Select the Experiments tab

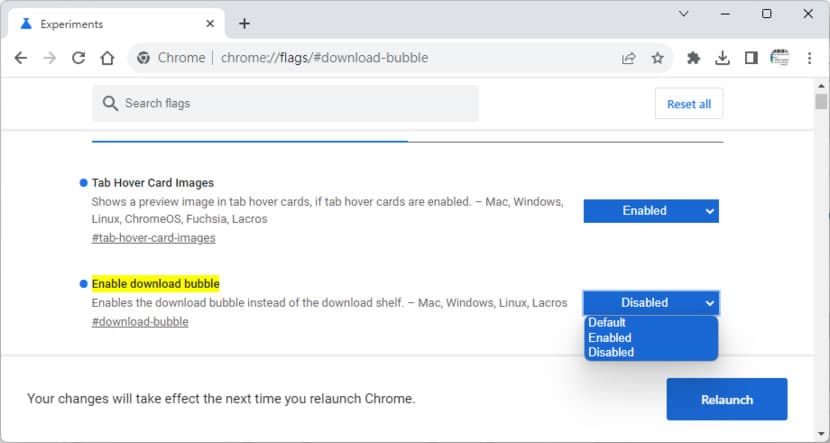point(116,24)
